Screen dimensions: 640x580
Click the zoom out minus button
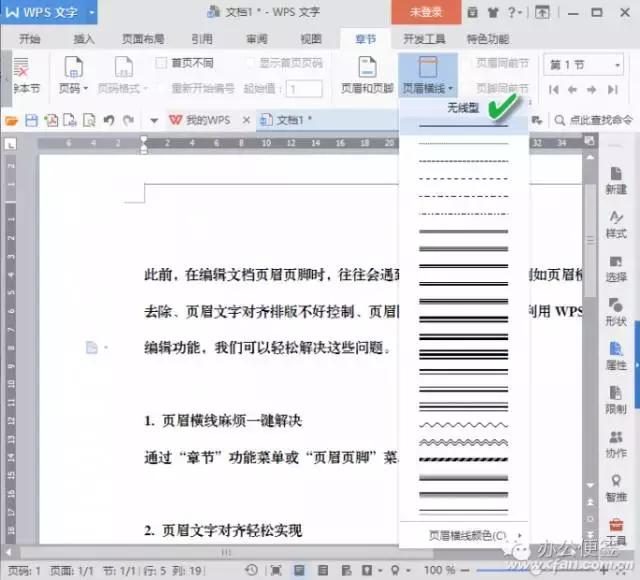pos(465,570)
